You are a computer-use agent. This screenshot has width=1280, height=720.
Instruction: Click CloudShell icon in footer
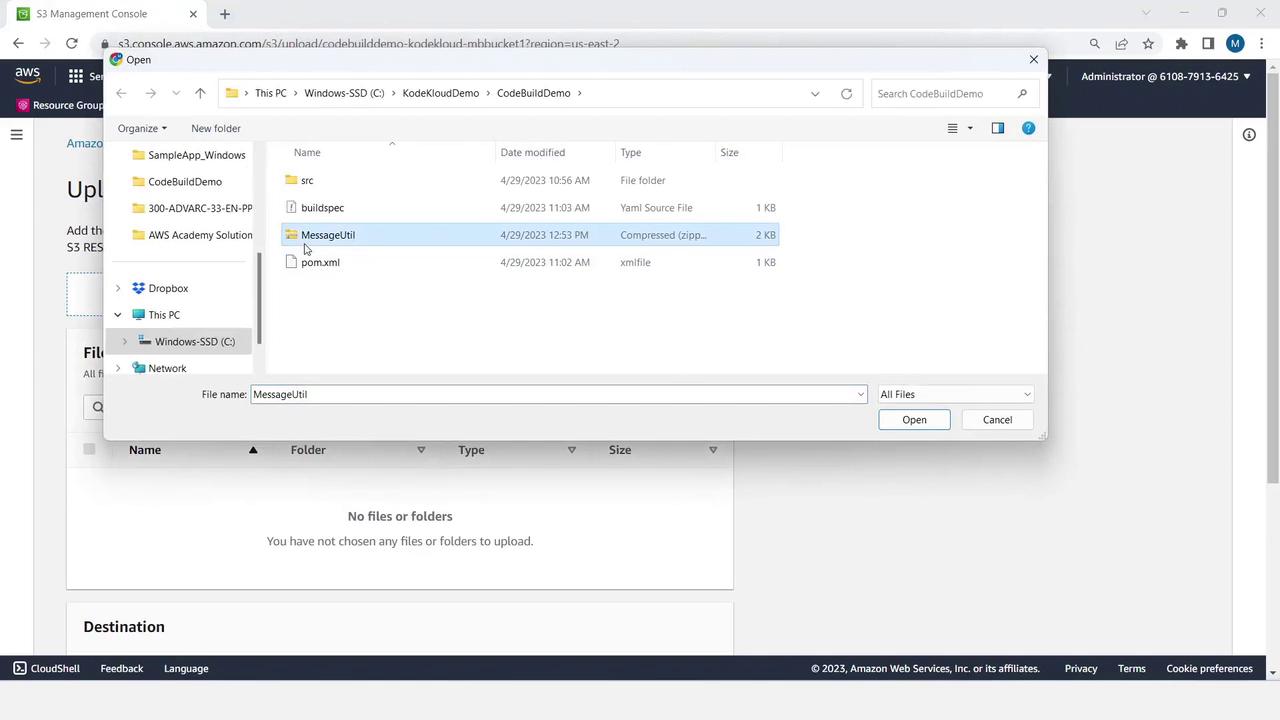point(20,668)
